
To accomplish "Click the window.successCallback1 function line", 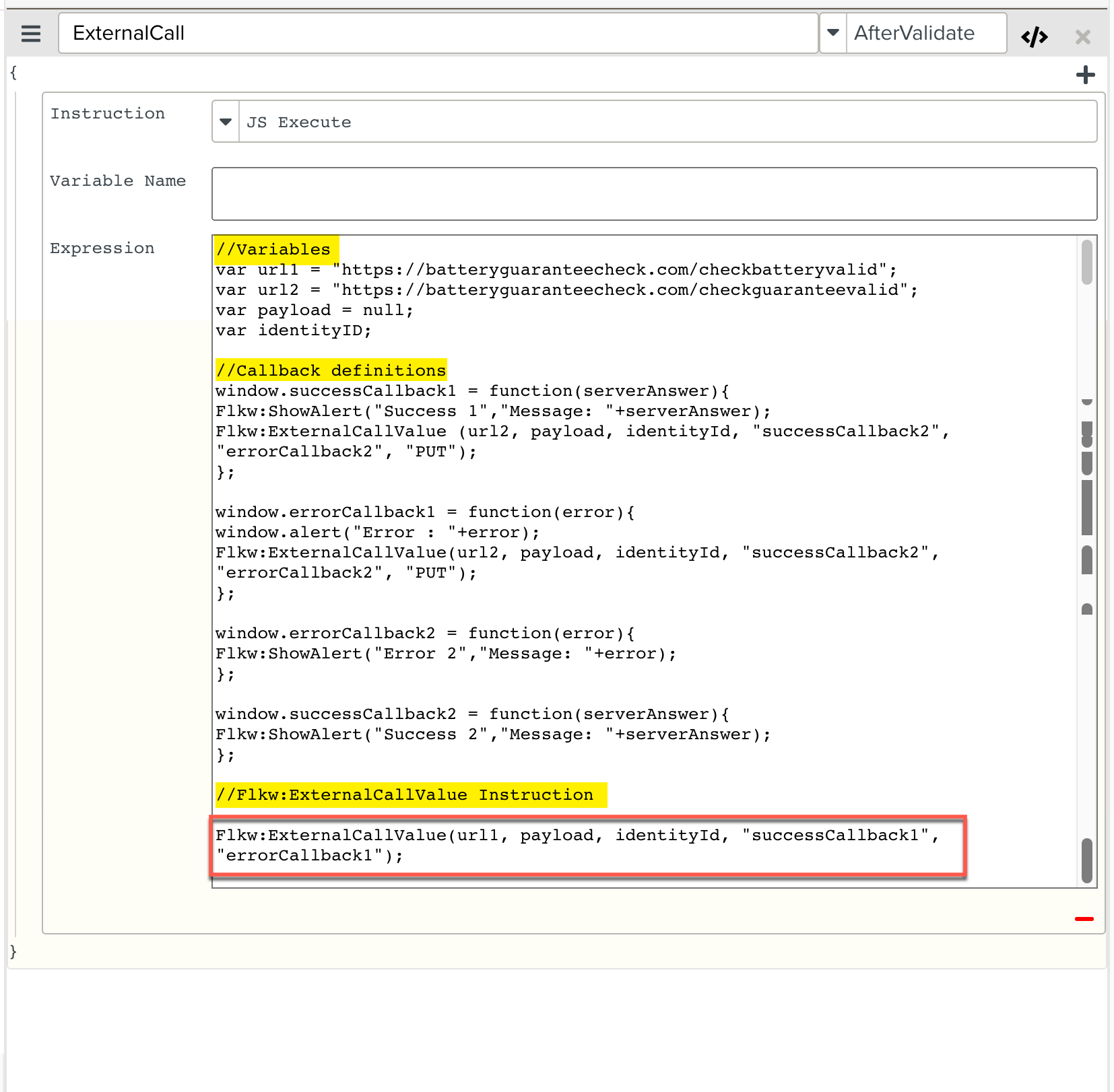I will (x=472, y=391).
